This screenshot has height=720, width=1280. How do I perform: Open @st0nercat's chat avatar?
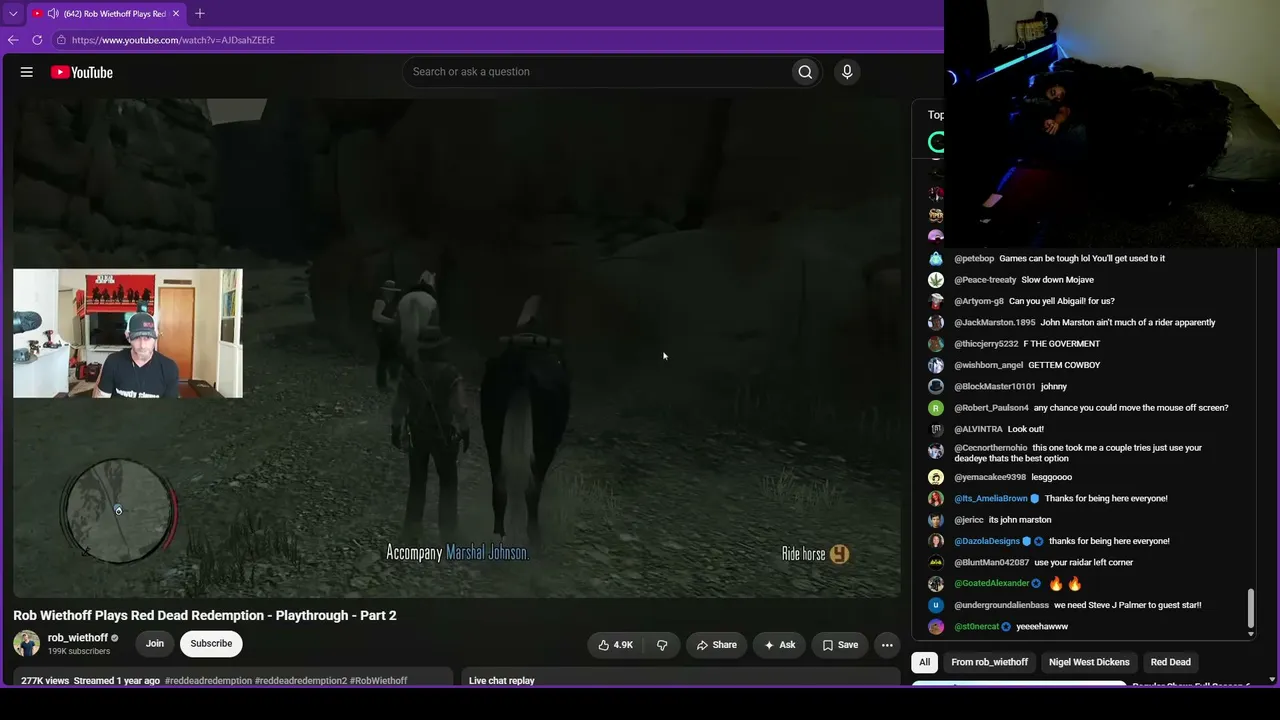pos(936,626)
